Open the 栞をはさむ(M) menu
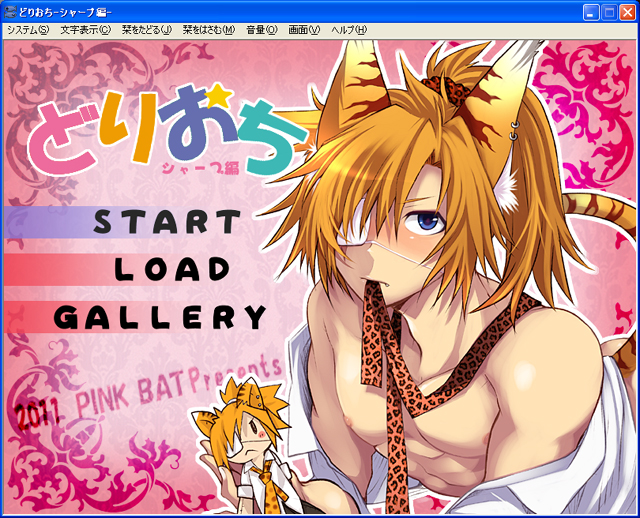The image size is (640, 518). (x=209, y=30)
